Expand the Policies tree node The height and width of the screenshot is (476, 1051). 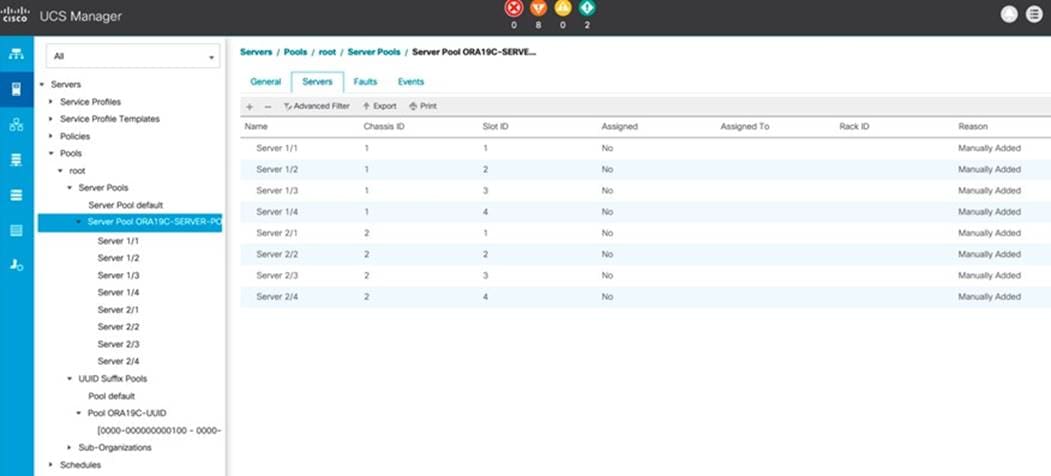pyautogui.click(x=52, y=136)
